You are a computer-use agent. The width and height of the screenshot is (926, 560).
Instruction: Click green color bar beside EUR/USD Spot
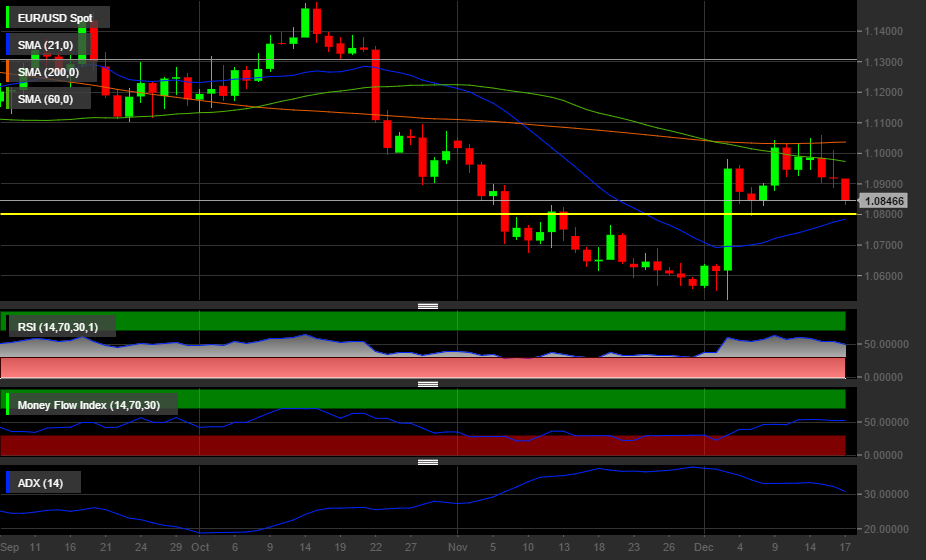(x=8, y=17)
